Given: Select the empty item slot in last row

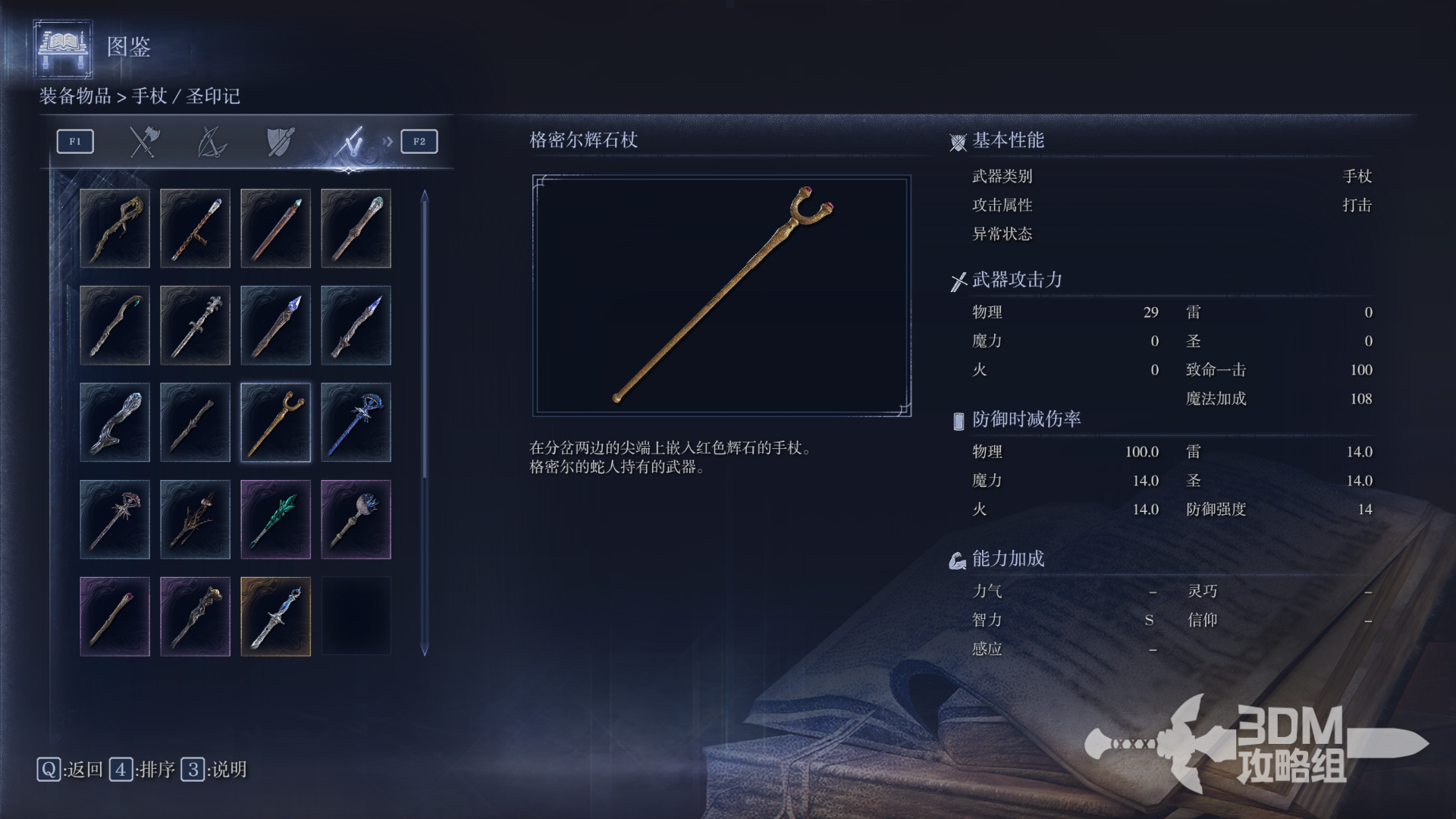Looking at the screenshot, I should pyautogui.click(x=356, y=617).
